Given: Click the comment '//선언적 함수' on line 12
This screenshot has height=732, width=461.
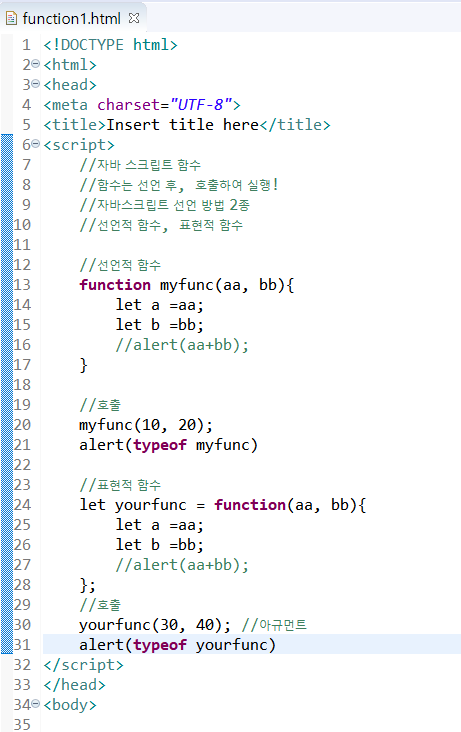Looking at the screenshot, I should [x=120, y=265].
